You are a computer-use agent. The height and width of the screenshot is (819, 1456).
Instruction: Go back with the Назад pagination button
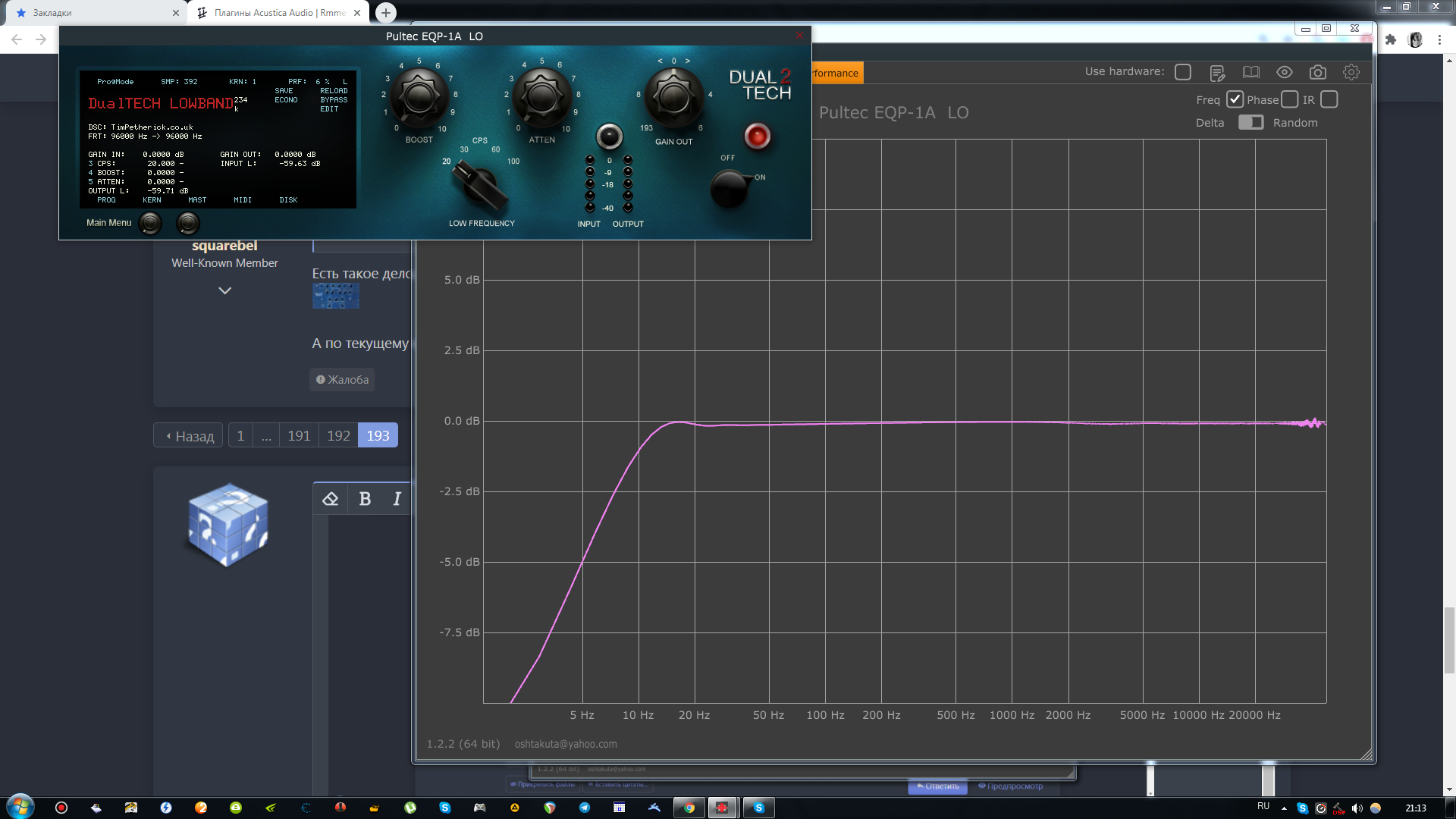(x=189, y=436)
